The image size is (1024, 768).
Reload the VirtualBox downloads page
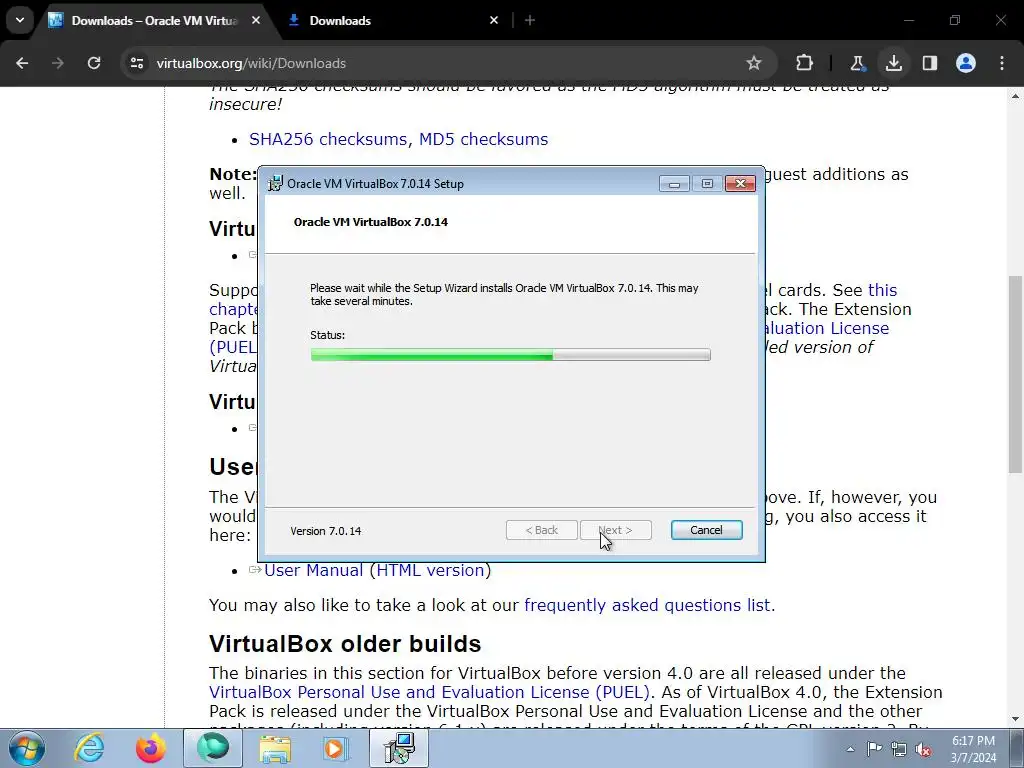pos(94,63)
